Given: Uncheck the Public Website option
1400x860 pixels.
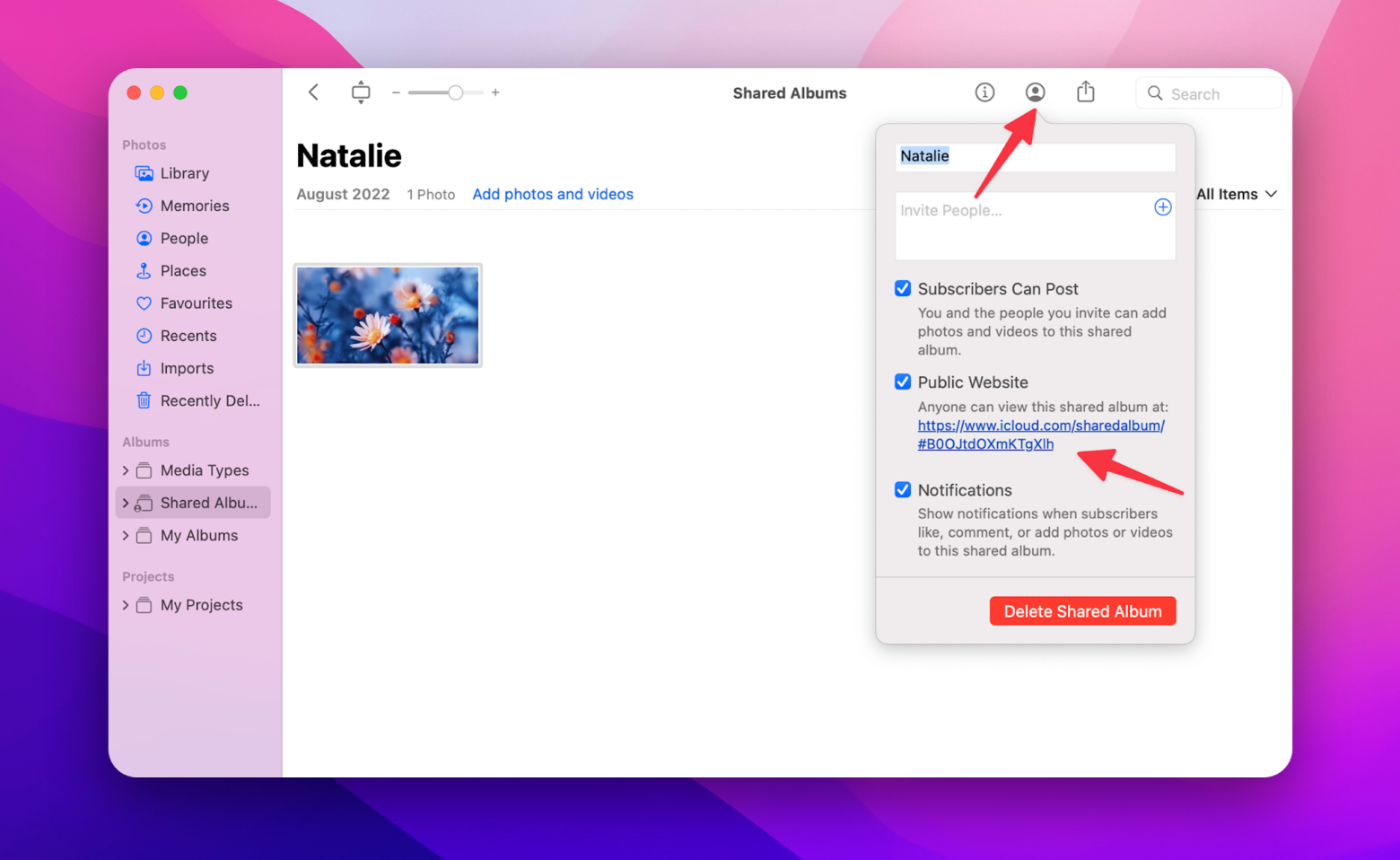Looking at the screenshot, I should [x=902, y=382].
